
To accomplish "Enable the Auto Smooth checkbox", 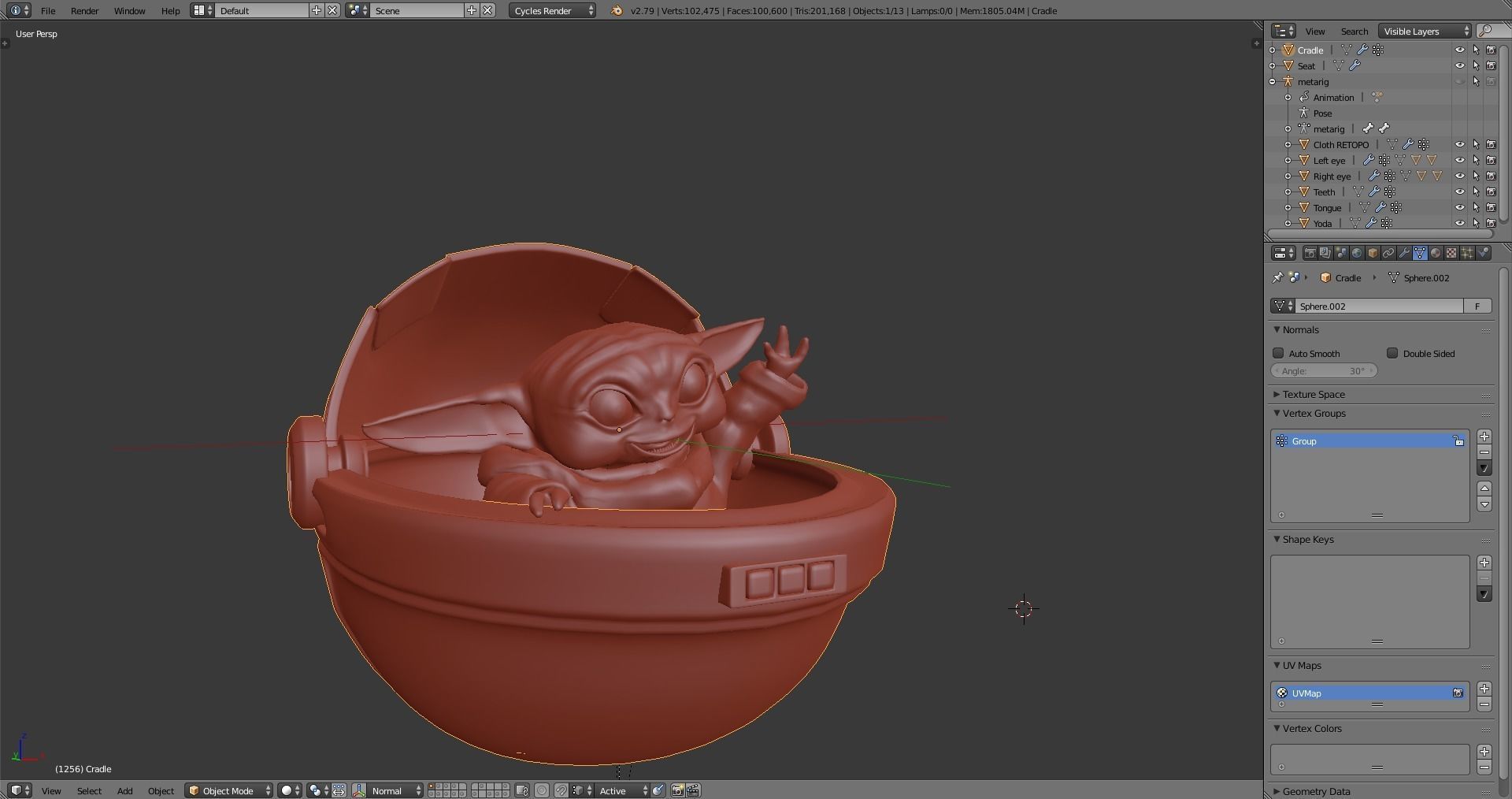I will point(1280,353).
